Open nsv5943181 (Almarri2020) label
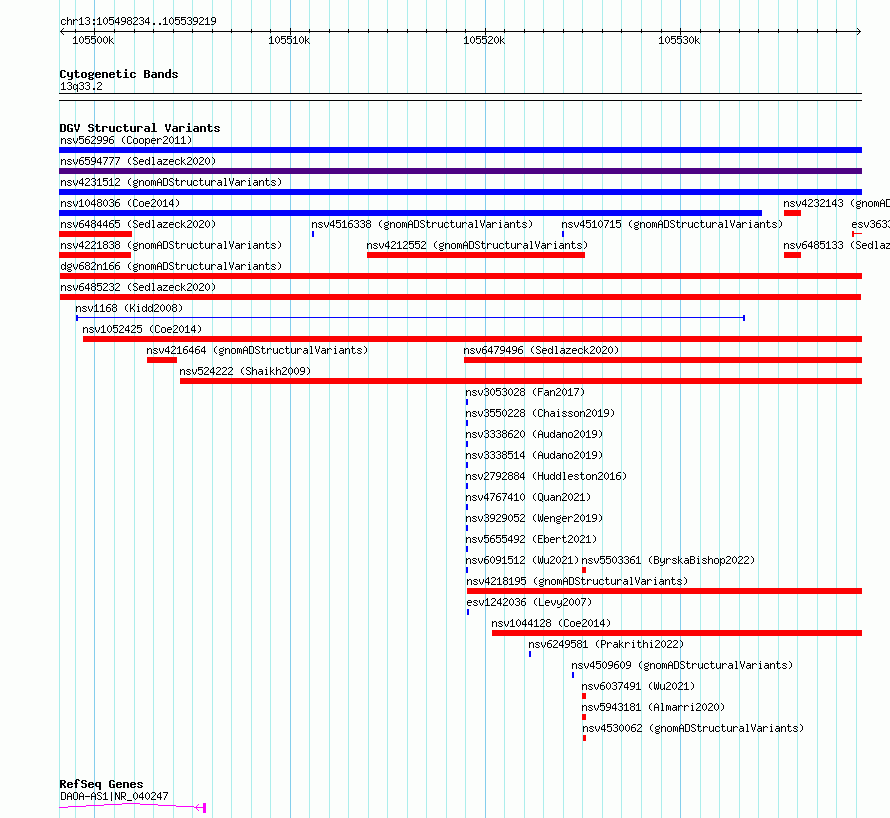The image size is (890, 818). (x=653, y=707)
